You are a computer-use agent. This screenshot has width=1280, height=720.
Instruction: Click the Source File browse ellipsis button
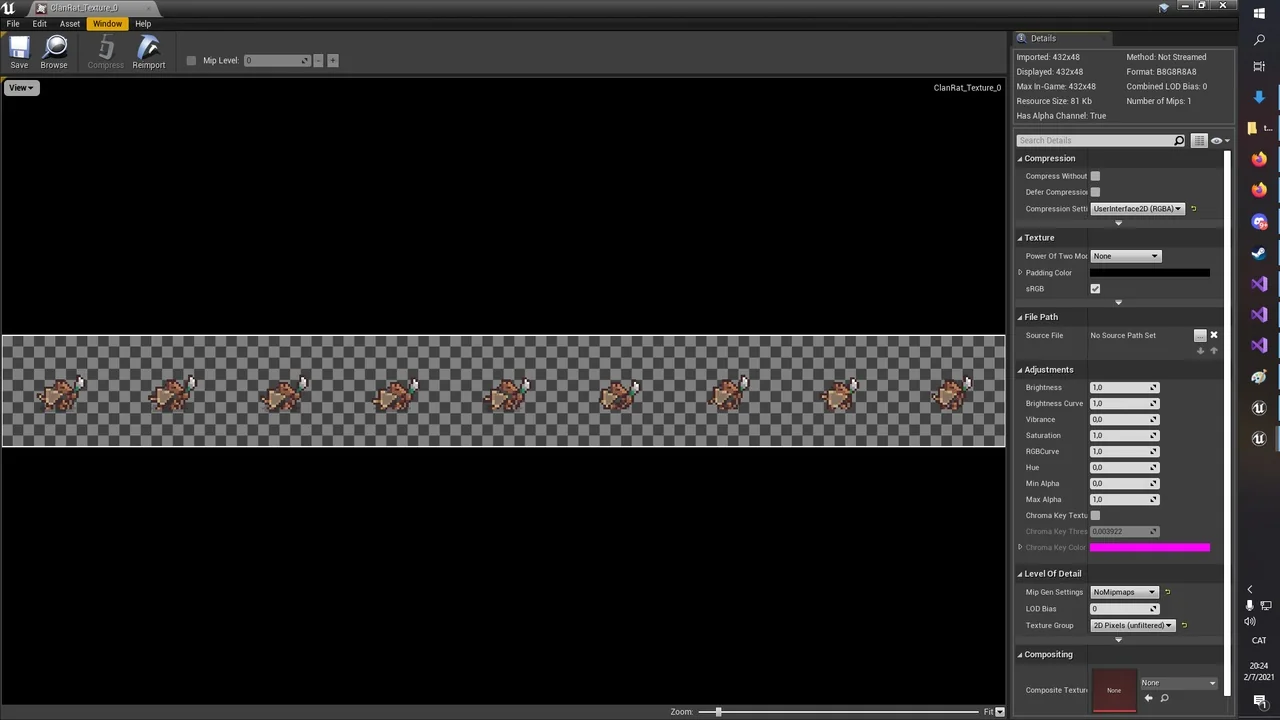1200,336
